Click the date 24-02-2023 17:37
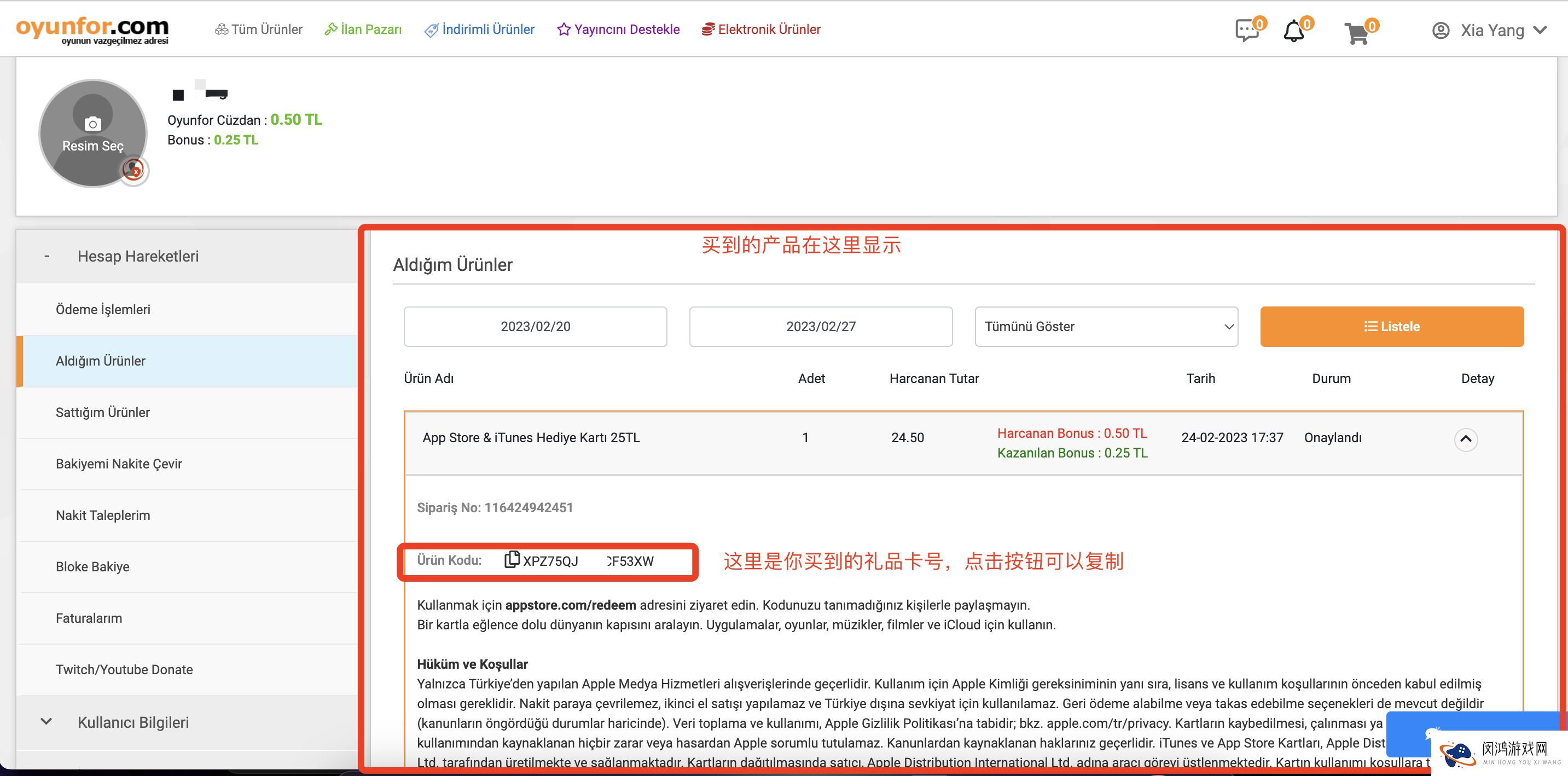Image resolution: width=1568 pixels, height=776 pixels. coord(1232,438)
